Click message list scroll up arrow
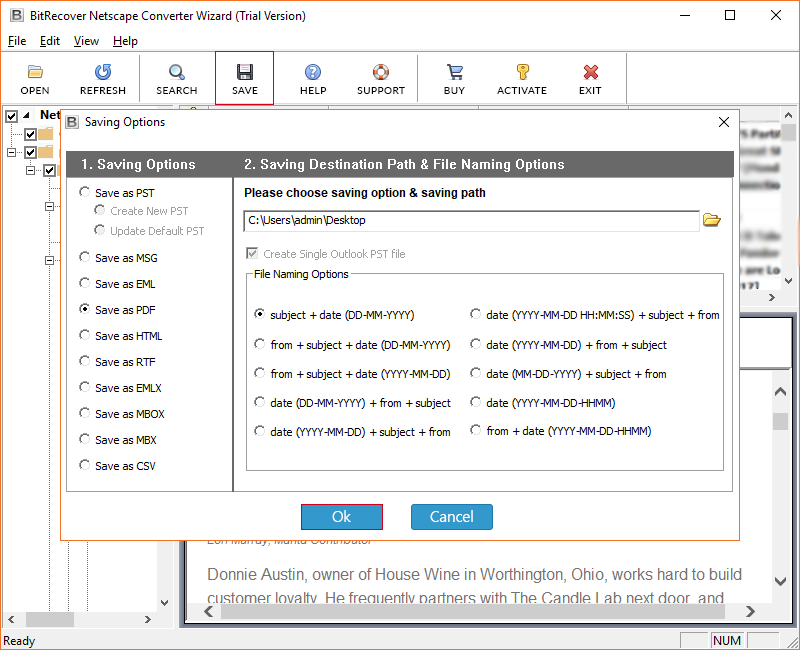800x650 pixels. click(x=788, y=115)
